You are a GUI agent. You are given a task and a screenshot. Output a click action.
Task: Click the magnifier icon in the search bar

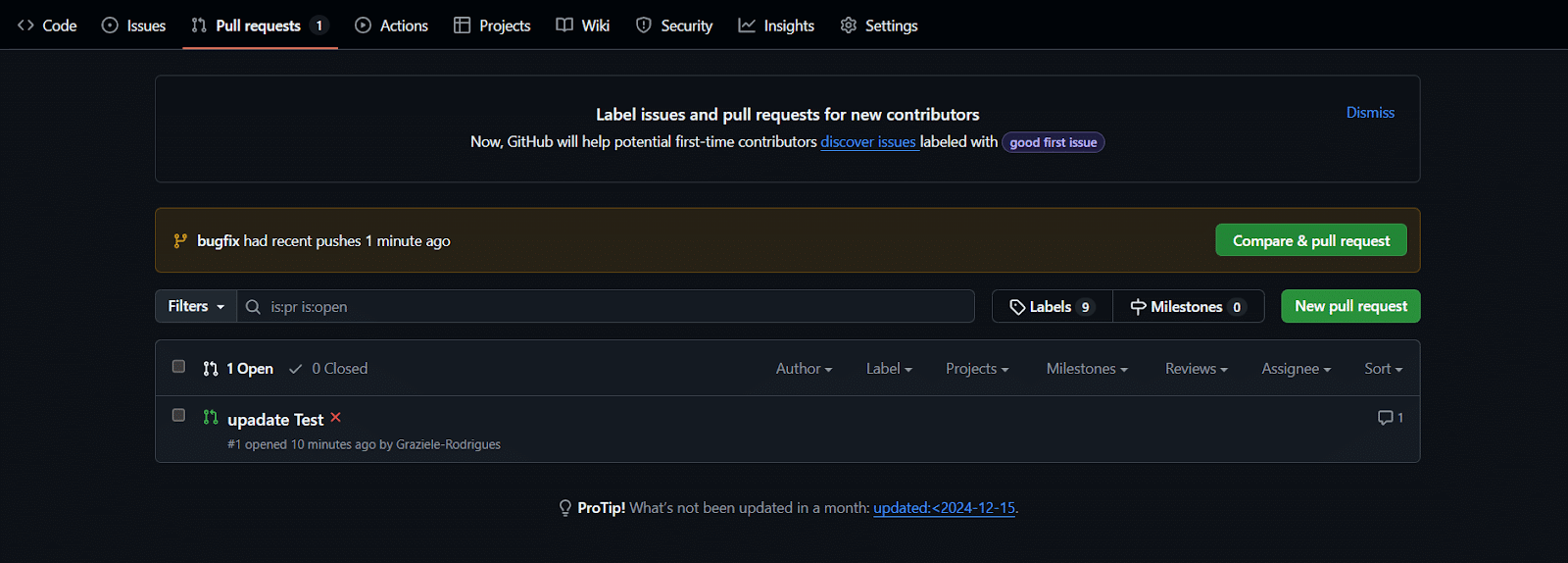click(x=253, y=307)
